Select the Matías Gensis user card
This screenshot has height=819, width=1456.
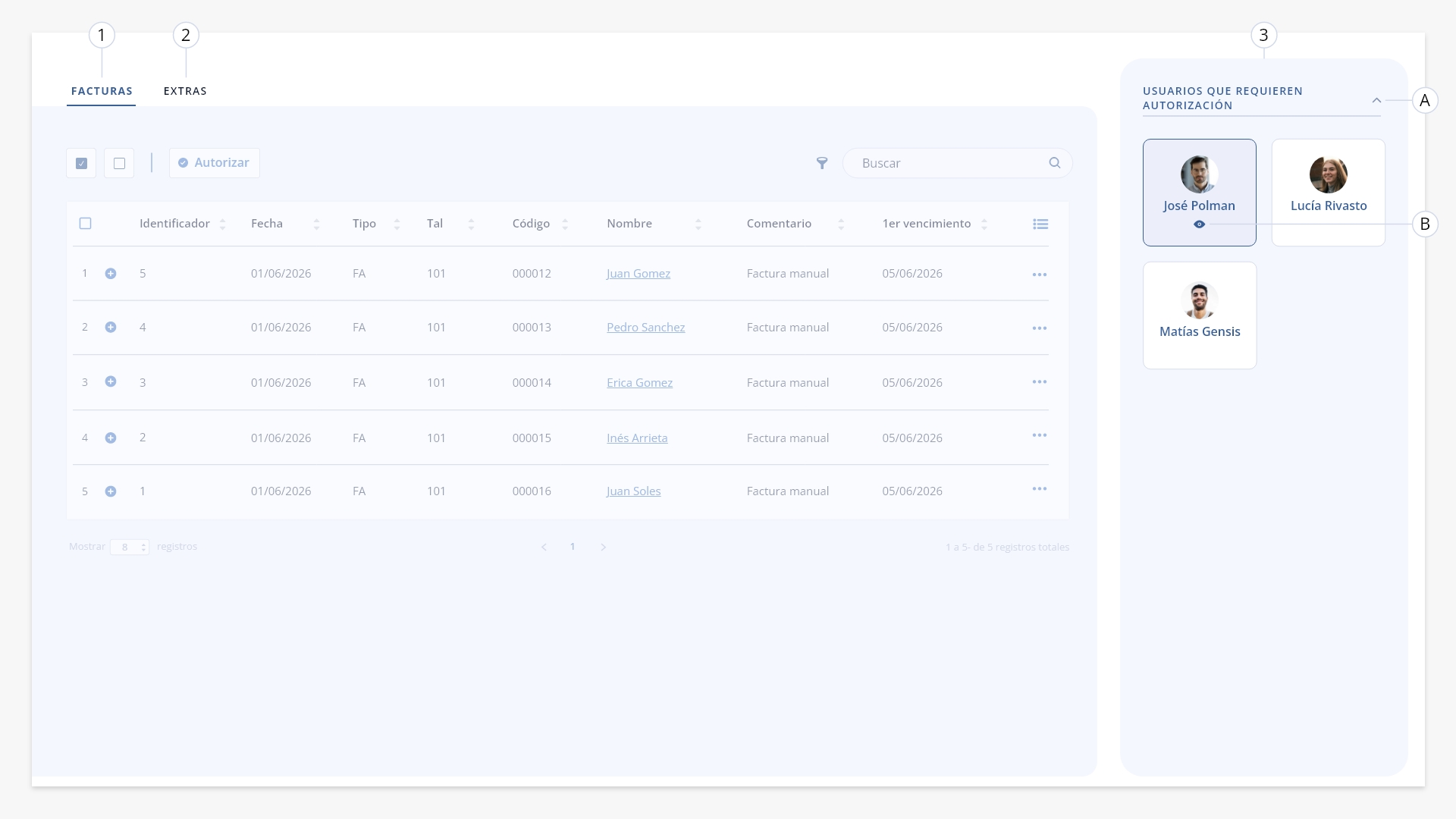(1200, 315)
